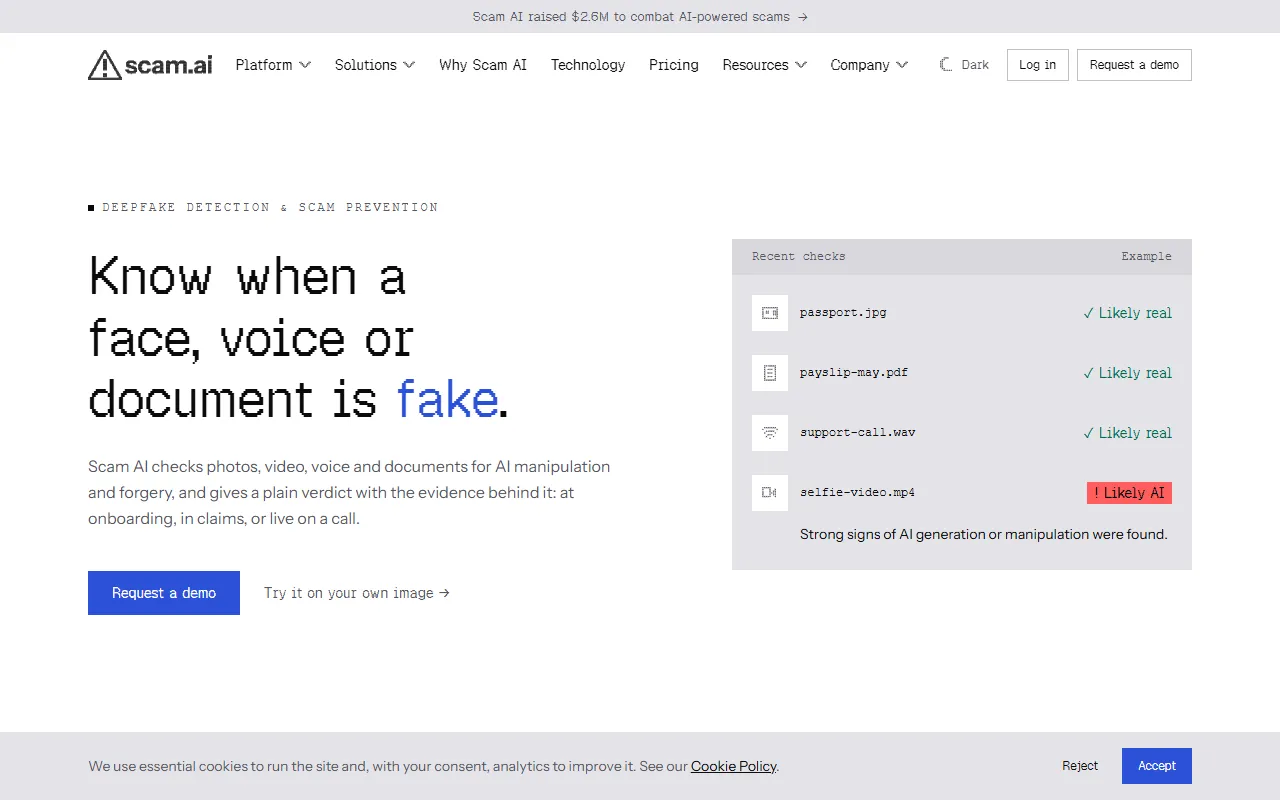Expand the Solutions dropdown menu
This screenshot has width=1280, height=800.
[x=375, y=65]
